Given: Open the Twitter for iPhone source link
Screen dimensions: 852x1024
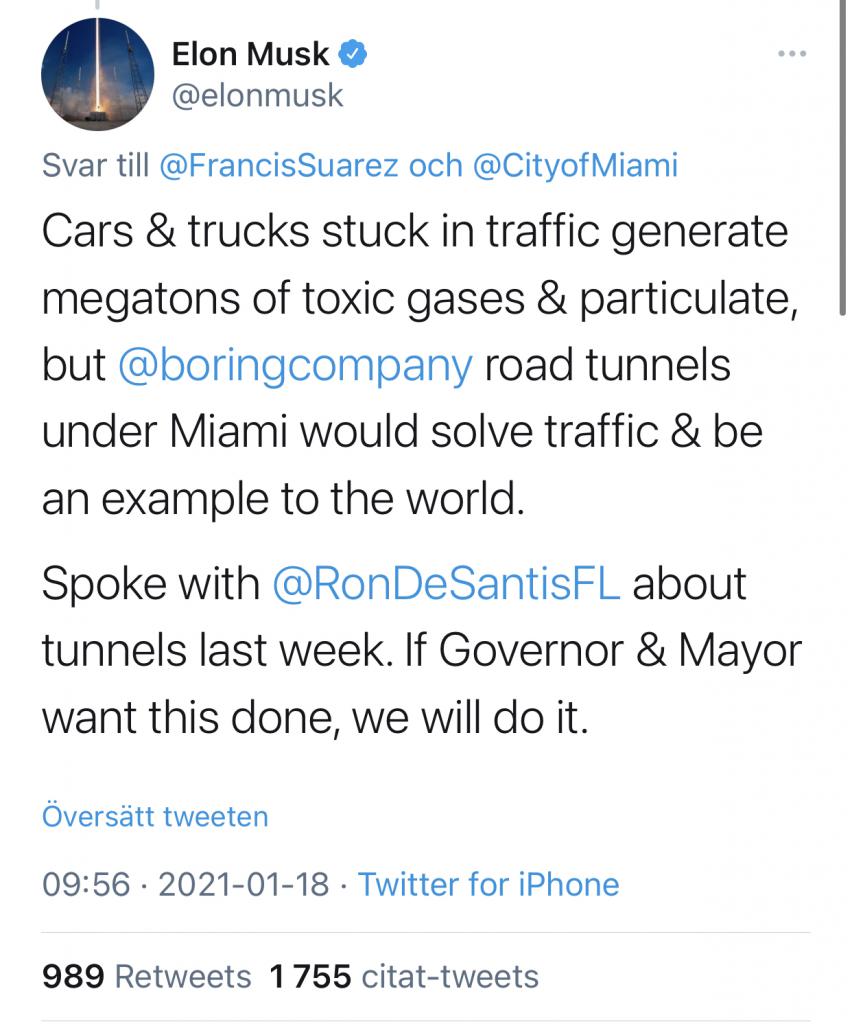Looking at the screenshot, I should point(488,885).
